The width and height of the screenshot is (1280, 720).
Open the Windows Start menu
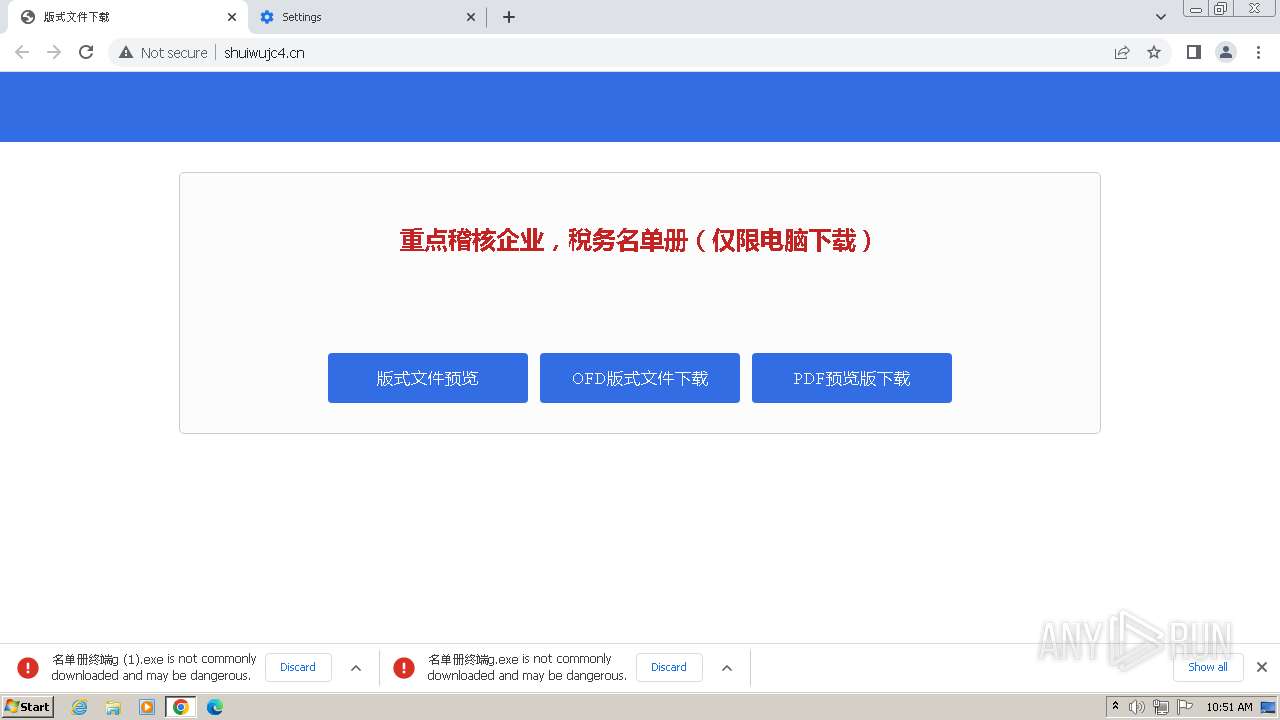[x=27, y=707]
